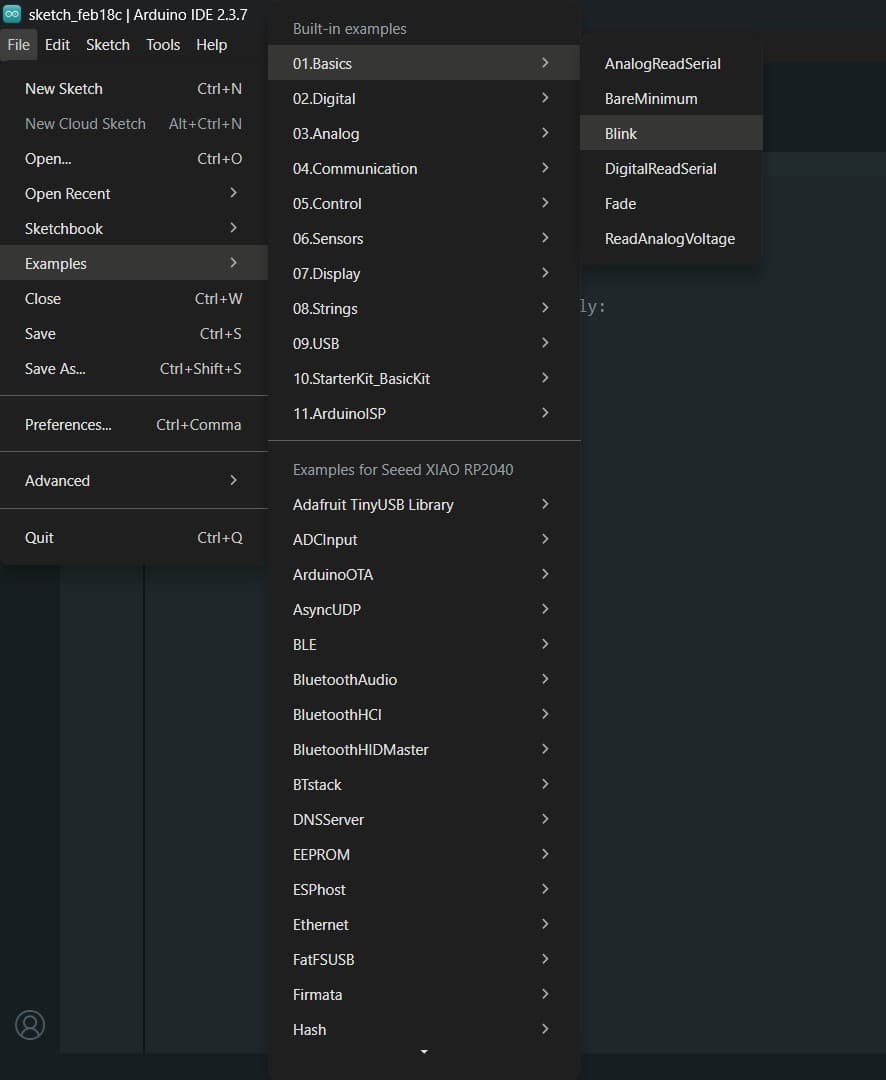The height and width of the screenshot is (1080, 886).
Task: Click the user account profile icon
Action: [x=30, y=1024]
